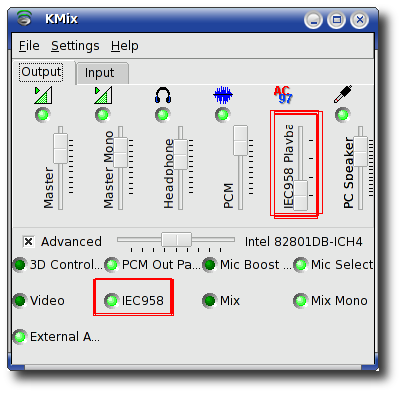The height and width of the screenshot is (394, 402).
Task: Close the KMix window
Action: [359, 20]
